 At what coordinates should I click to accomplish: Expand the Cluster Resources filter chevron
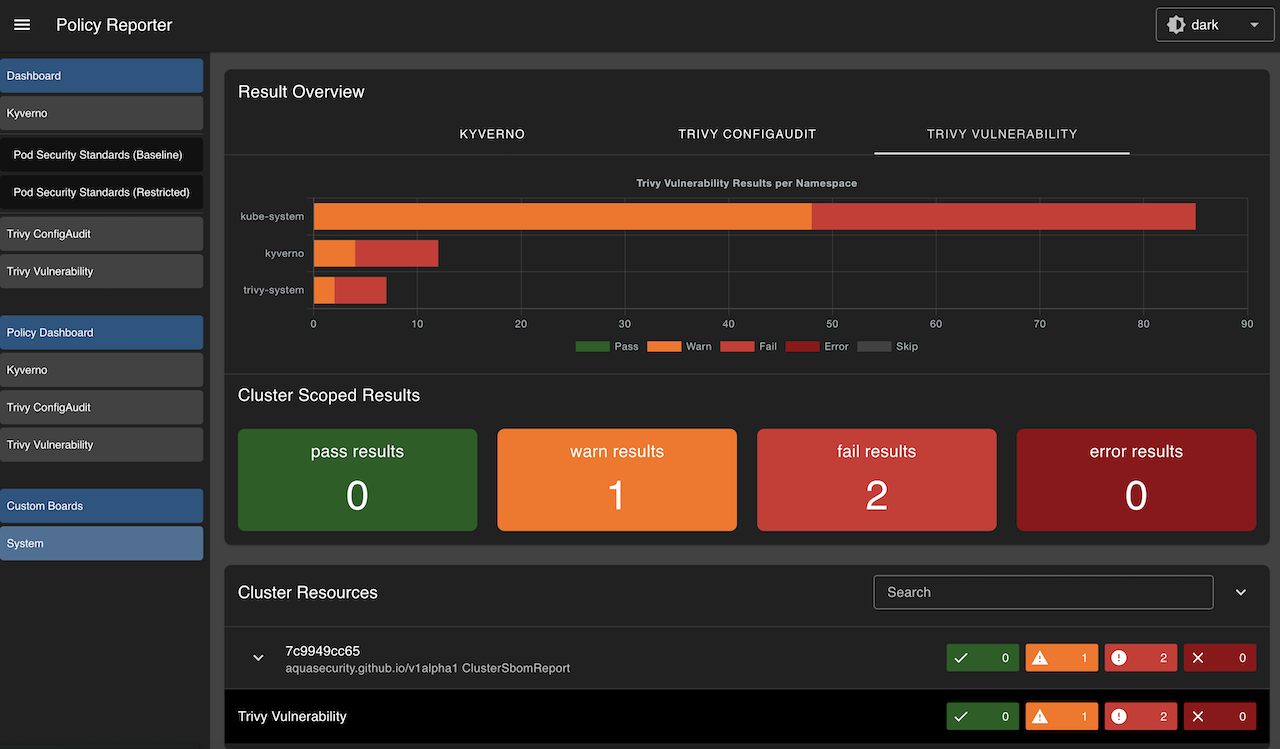pyautogui.click(x=1241, y=592)
